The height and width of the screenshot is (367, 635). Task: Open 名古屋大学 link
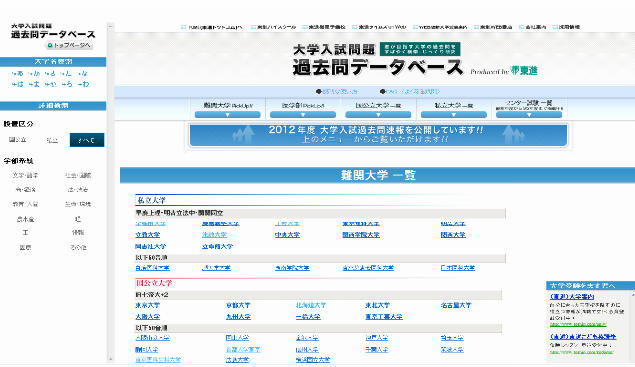pos(456,305)
